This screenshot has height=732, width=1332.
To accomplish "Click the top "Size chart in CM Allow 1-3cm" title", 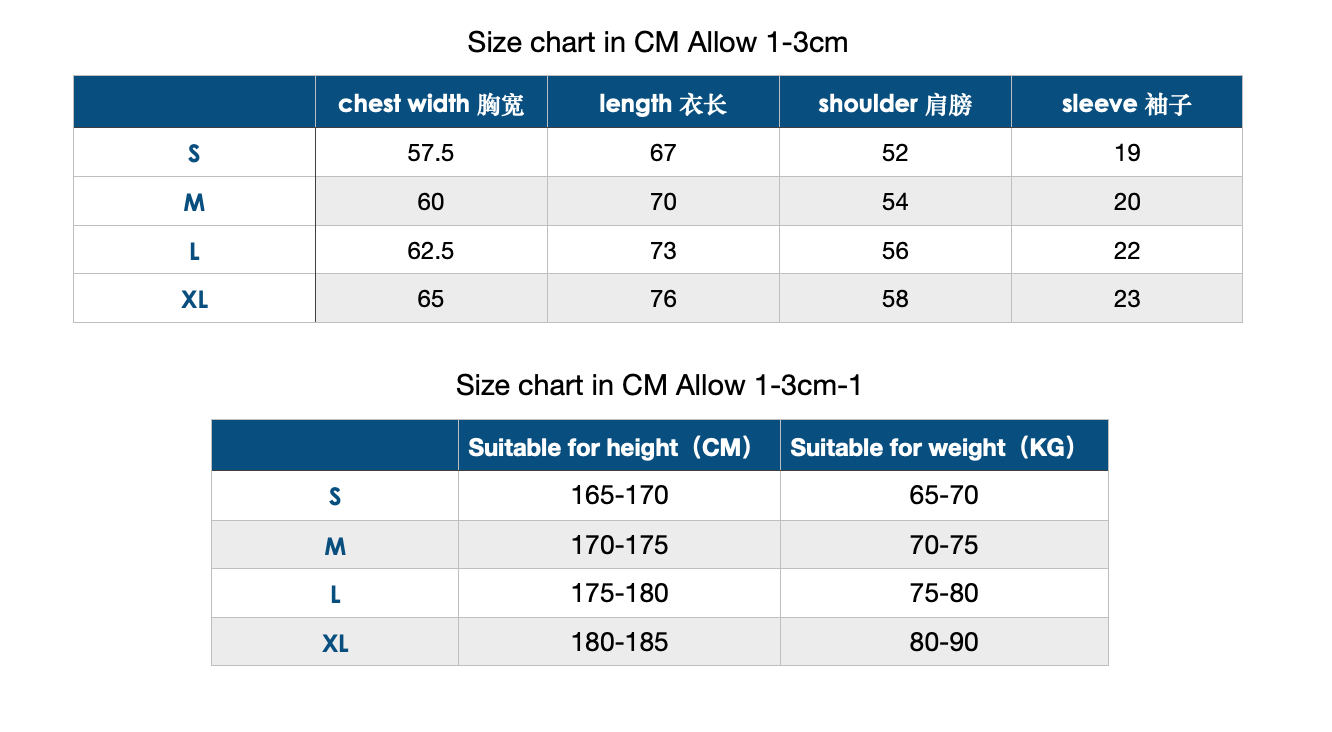I will 658,42.
